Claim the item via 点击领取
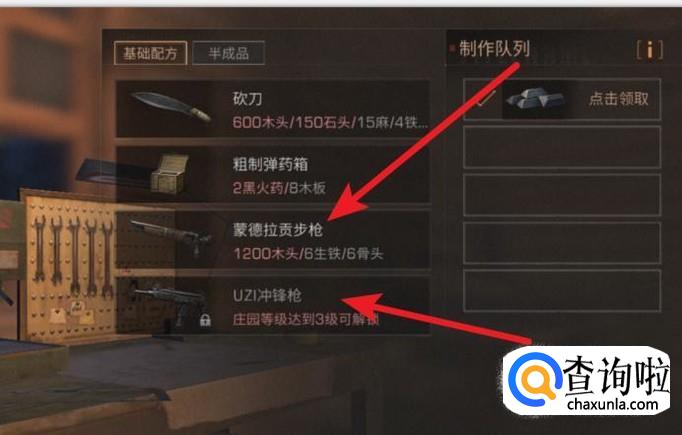682x435 pixels. click(x=618, y=99)
